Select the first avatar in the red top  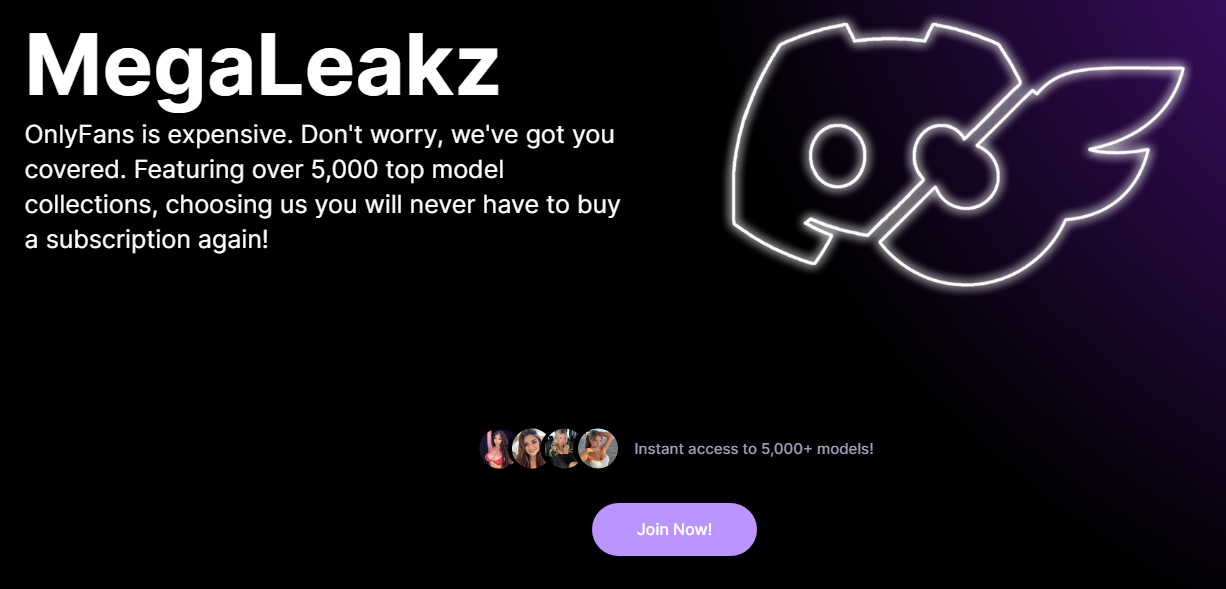pyautogui.click(x=496, y=448)
